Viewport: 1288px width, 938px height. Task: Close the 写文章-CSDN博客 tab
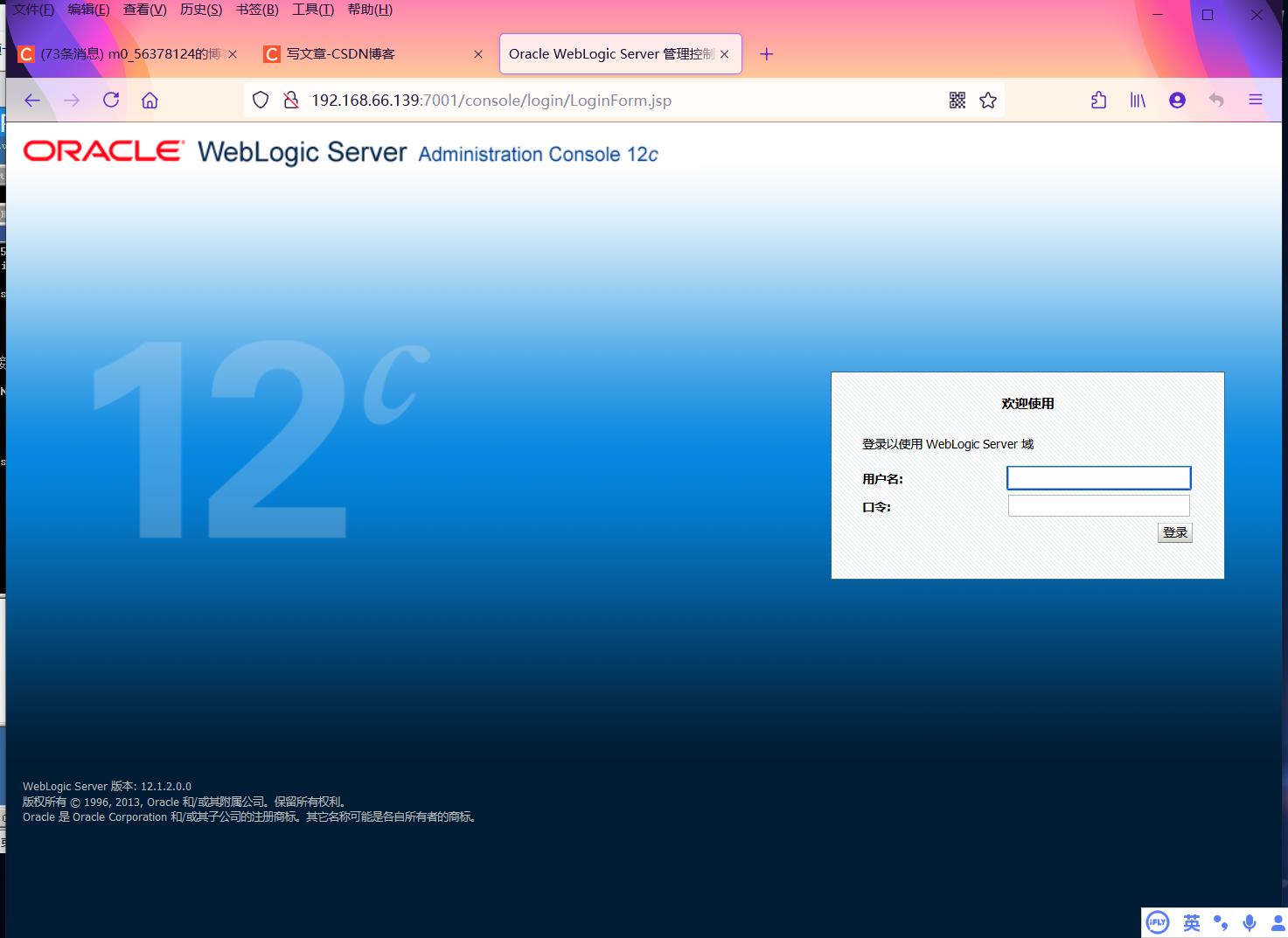pos(478,54)
